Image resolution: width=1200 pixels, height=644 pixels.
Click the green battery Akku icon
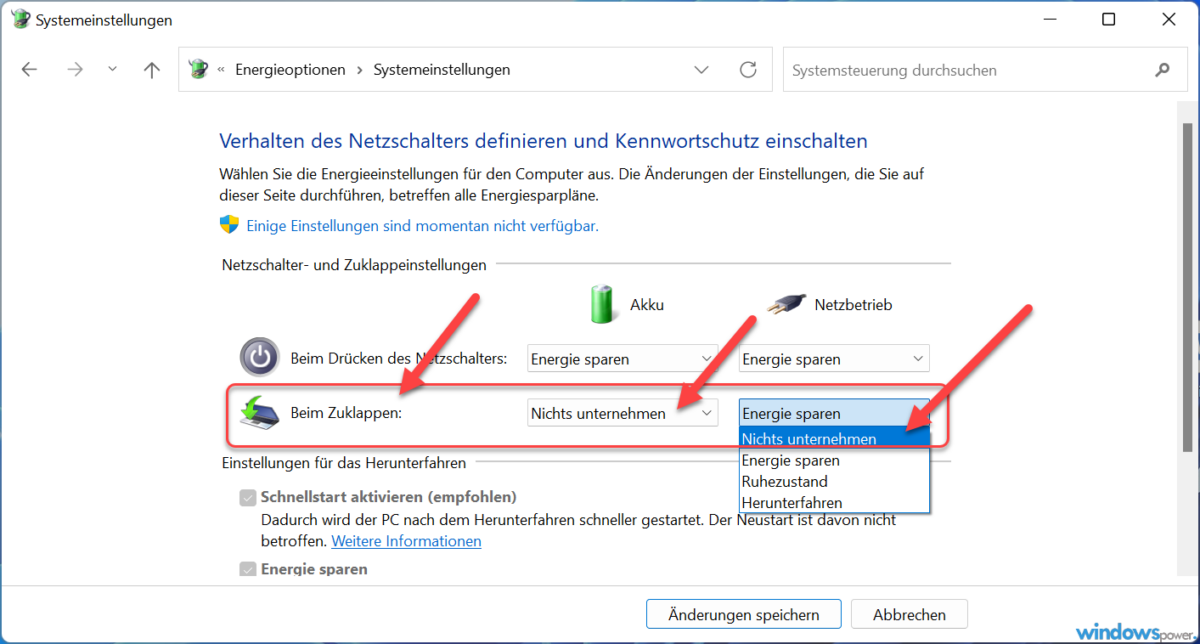(602, 304)
